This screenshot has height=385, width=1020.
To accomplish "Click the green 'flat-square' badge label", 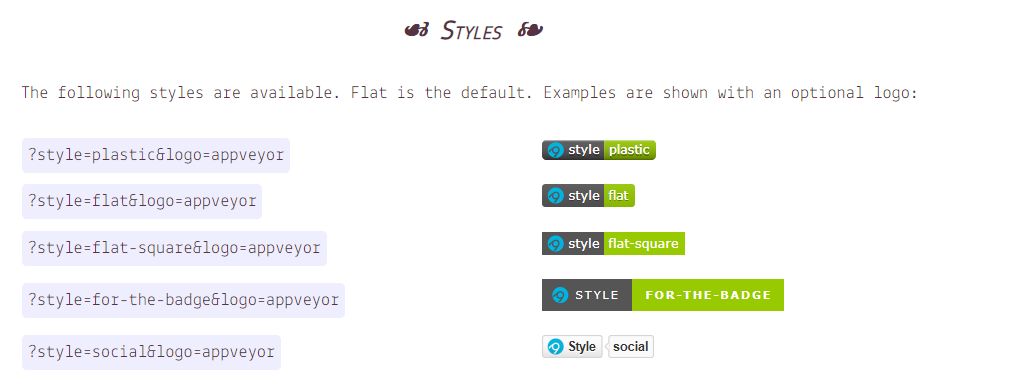I will coord(644,244).
